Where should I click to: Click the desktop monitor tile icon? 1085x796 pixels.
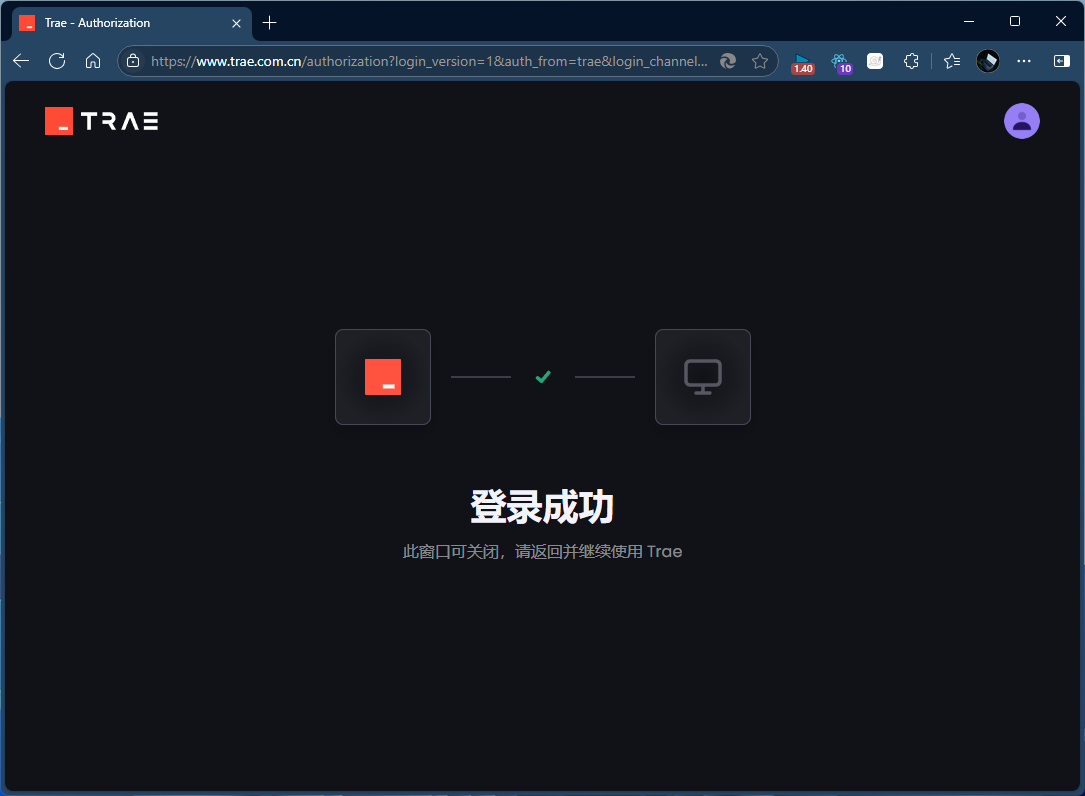click(x=702, y=377)
